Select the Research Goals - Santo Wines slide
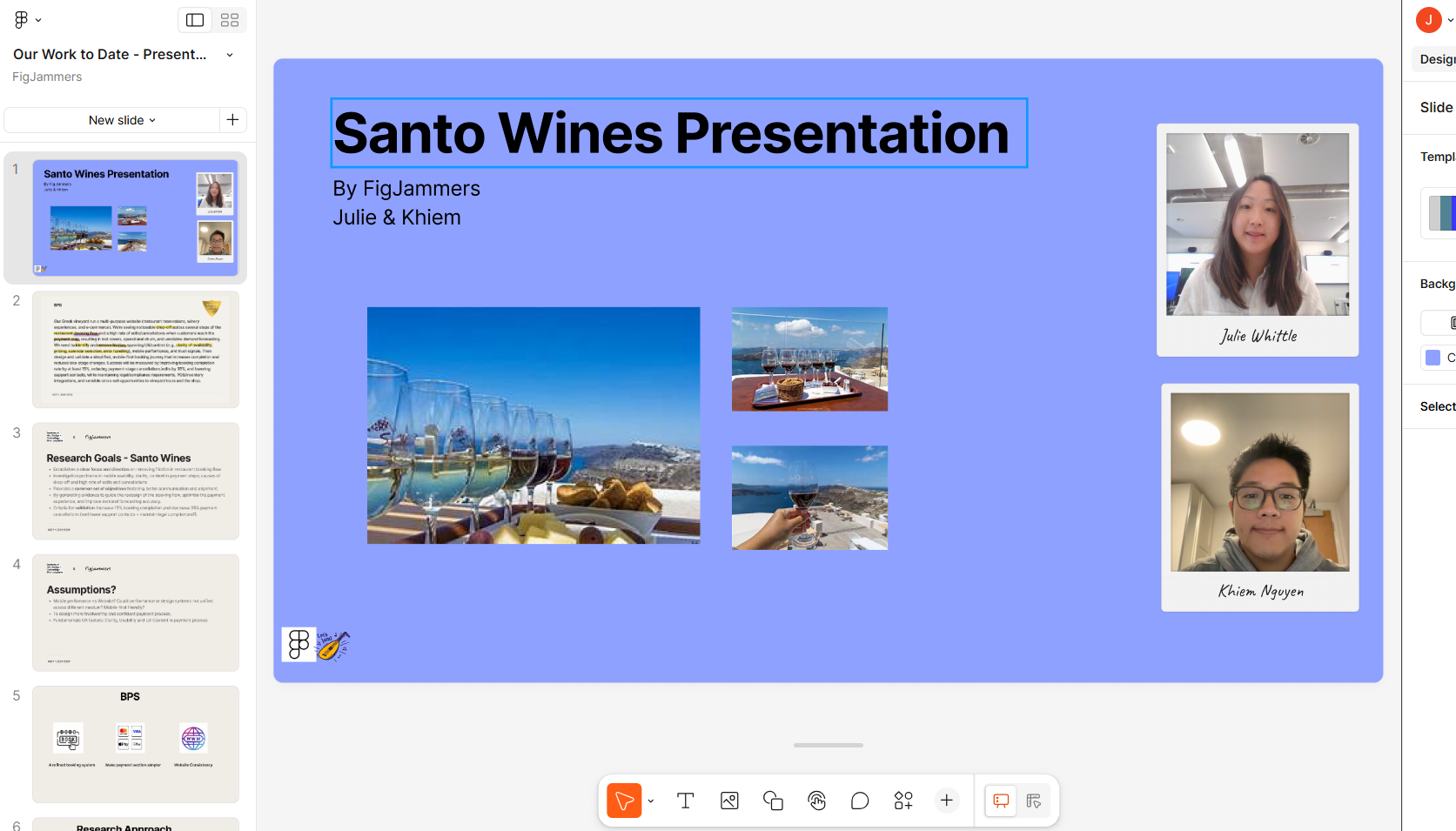The image size is (1456, 831). [x=136, y=481]
